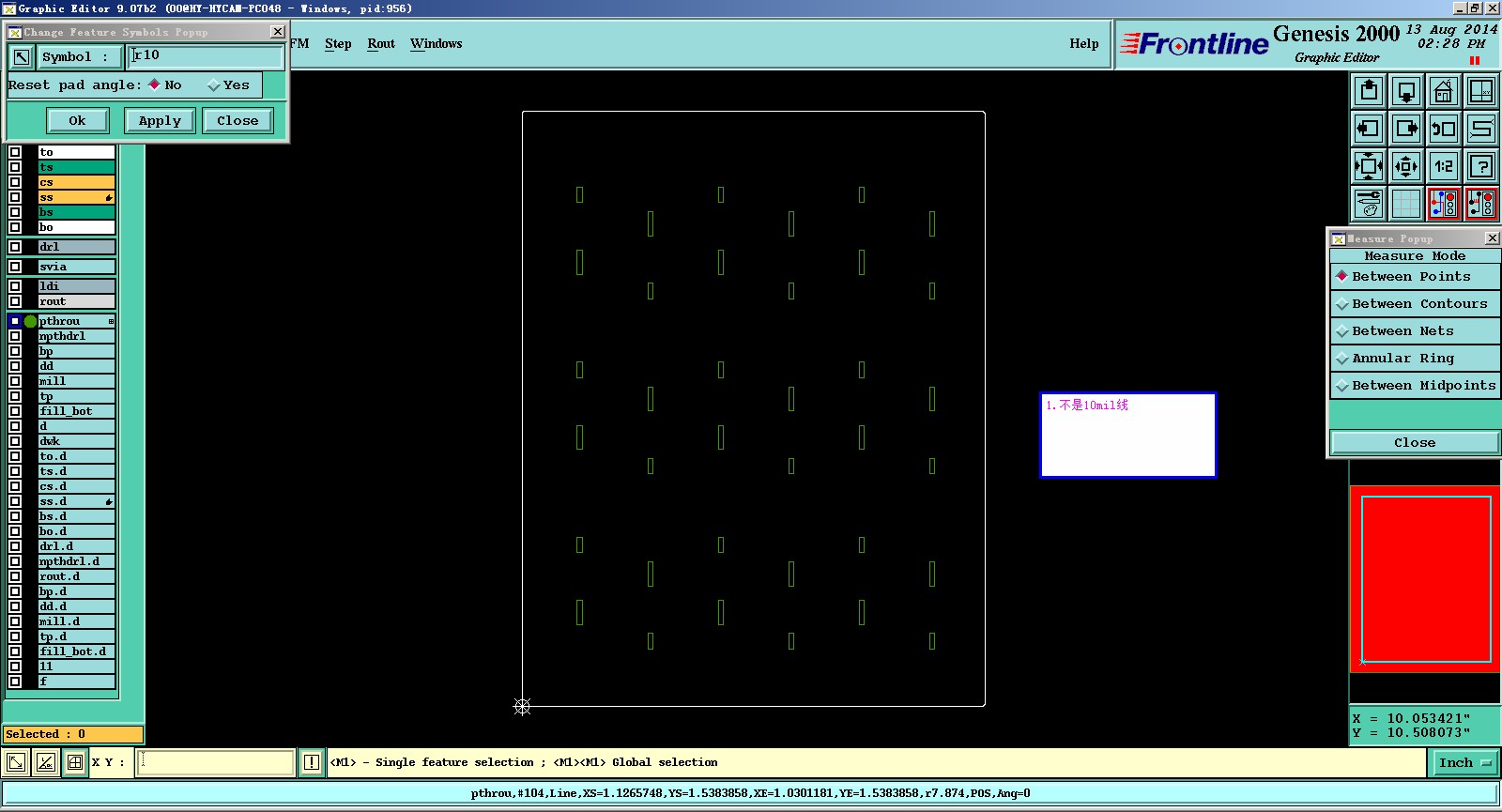Image resolution: width=1502 pixels, height=812 pixels.
Task: Click the Symbol button
Action: coord(78,57)
